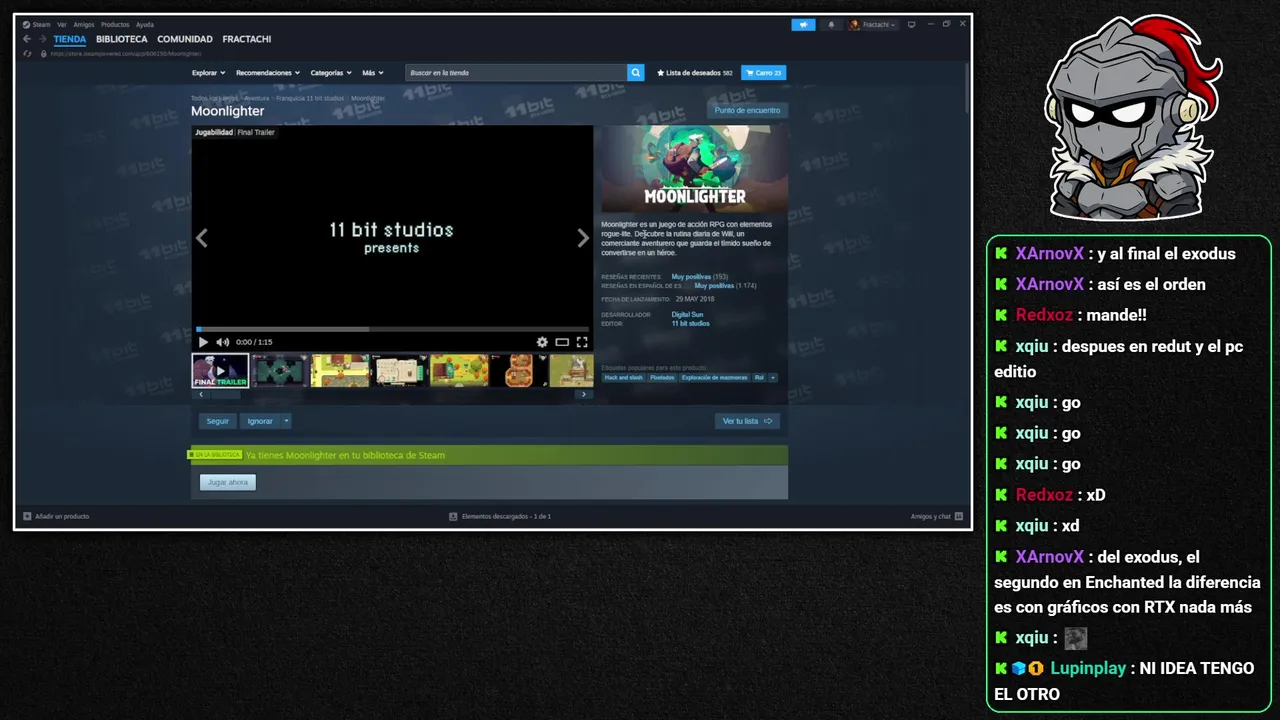This screenshot has height=720, width=1280.
Task: Open Lista de deseados wishlist
Action: (x=695, y=73)
